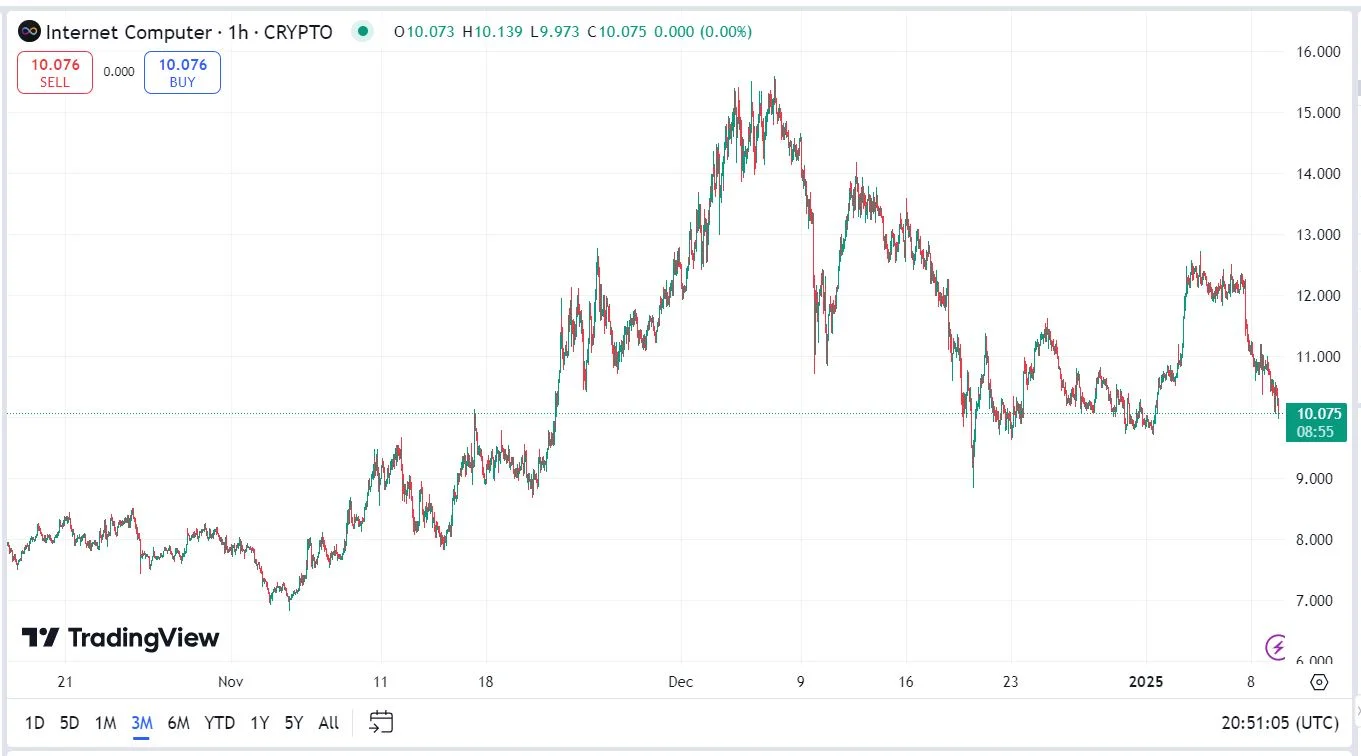Select the All time range
1361x756 pixels.
[328, 722]
